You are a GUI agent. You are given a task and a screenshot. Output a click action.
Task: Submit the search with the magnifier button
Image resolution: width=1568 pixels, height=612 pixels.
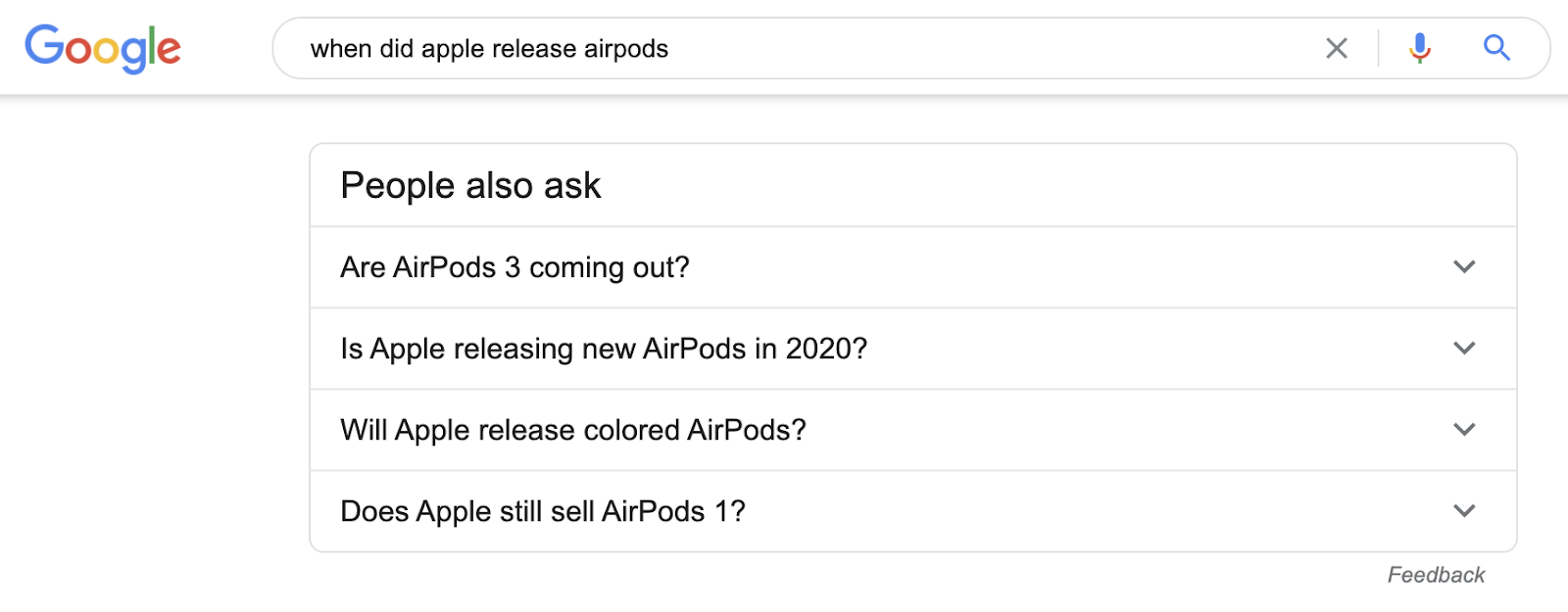click(x=1495, y=48)
